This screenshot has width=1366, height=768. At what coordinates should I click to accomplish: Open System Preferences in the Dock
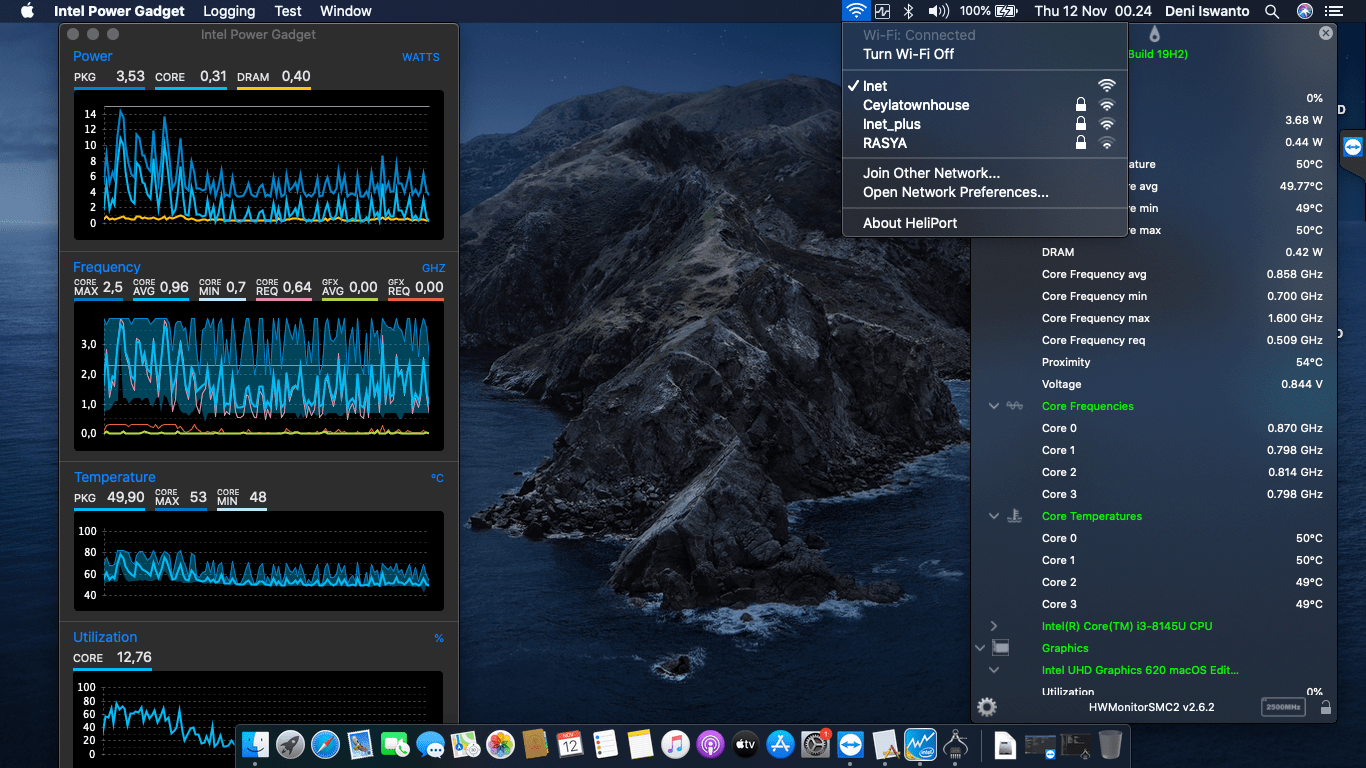coord(815,744)
